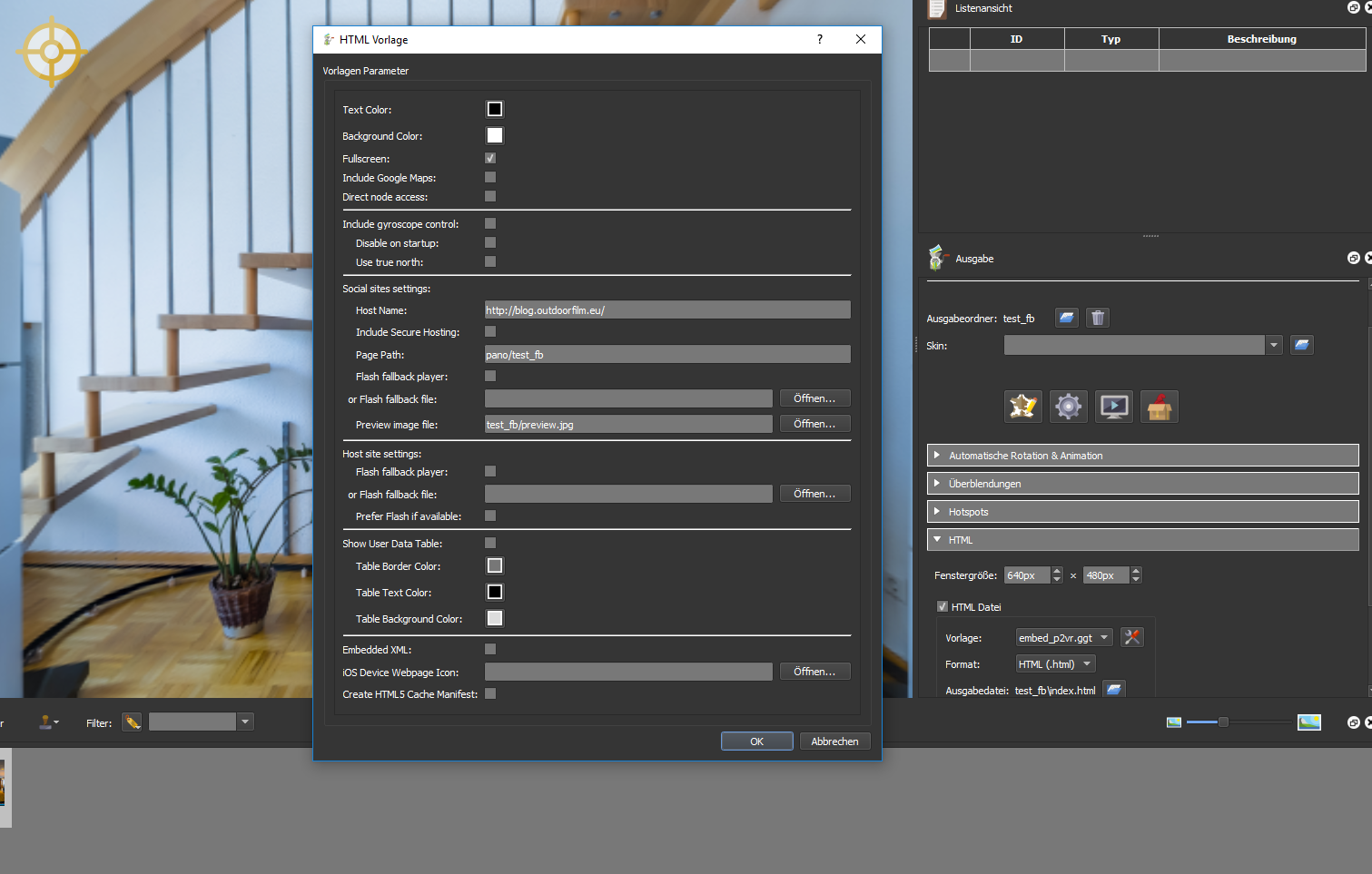Open the Table Border Color swatch
This screenshot has height=874, width=1372.
click(x=495, y=565)
